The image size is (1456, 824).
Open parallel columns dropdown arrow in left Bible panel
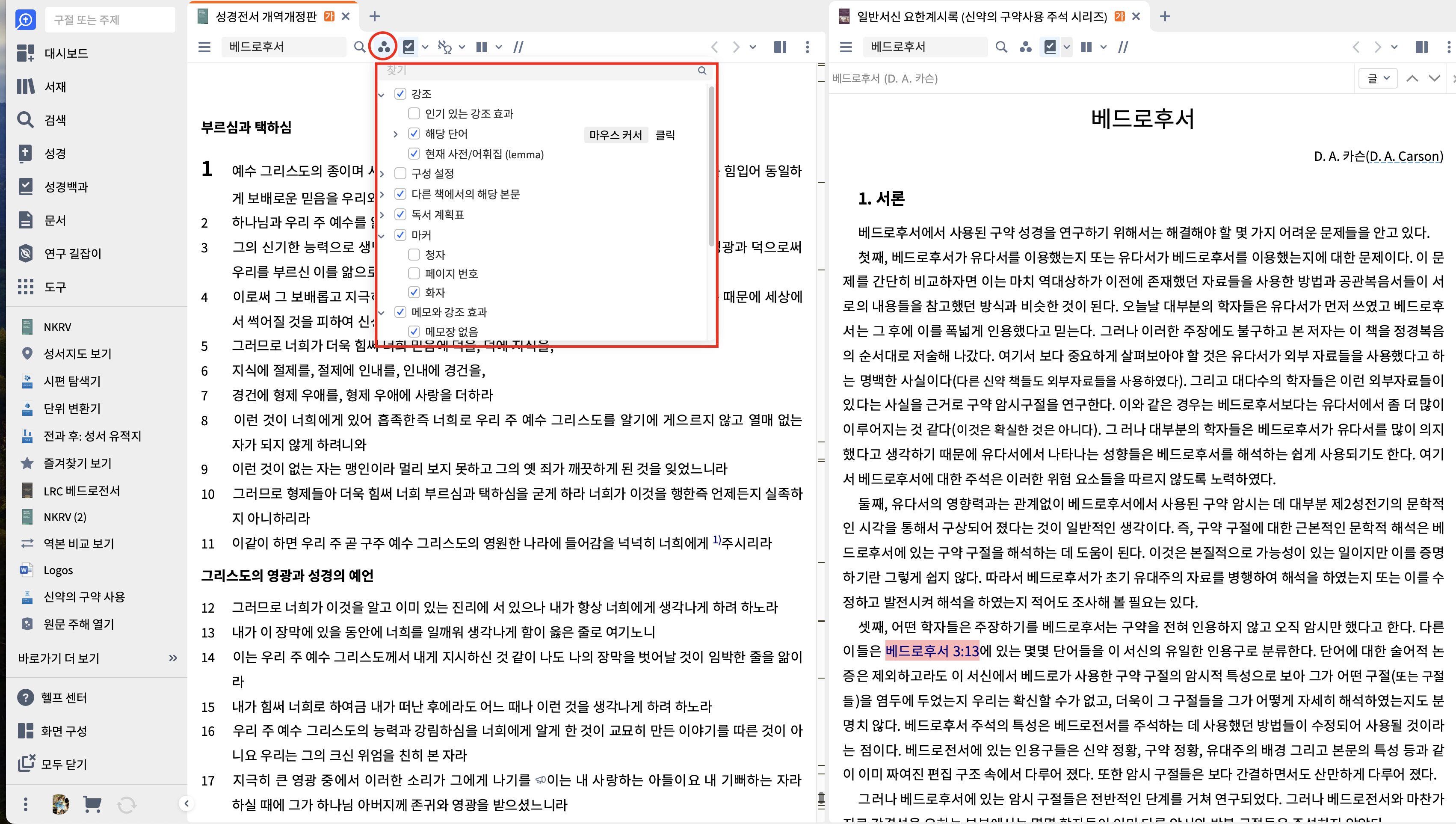pos(498,47)
